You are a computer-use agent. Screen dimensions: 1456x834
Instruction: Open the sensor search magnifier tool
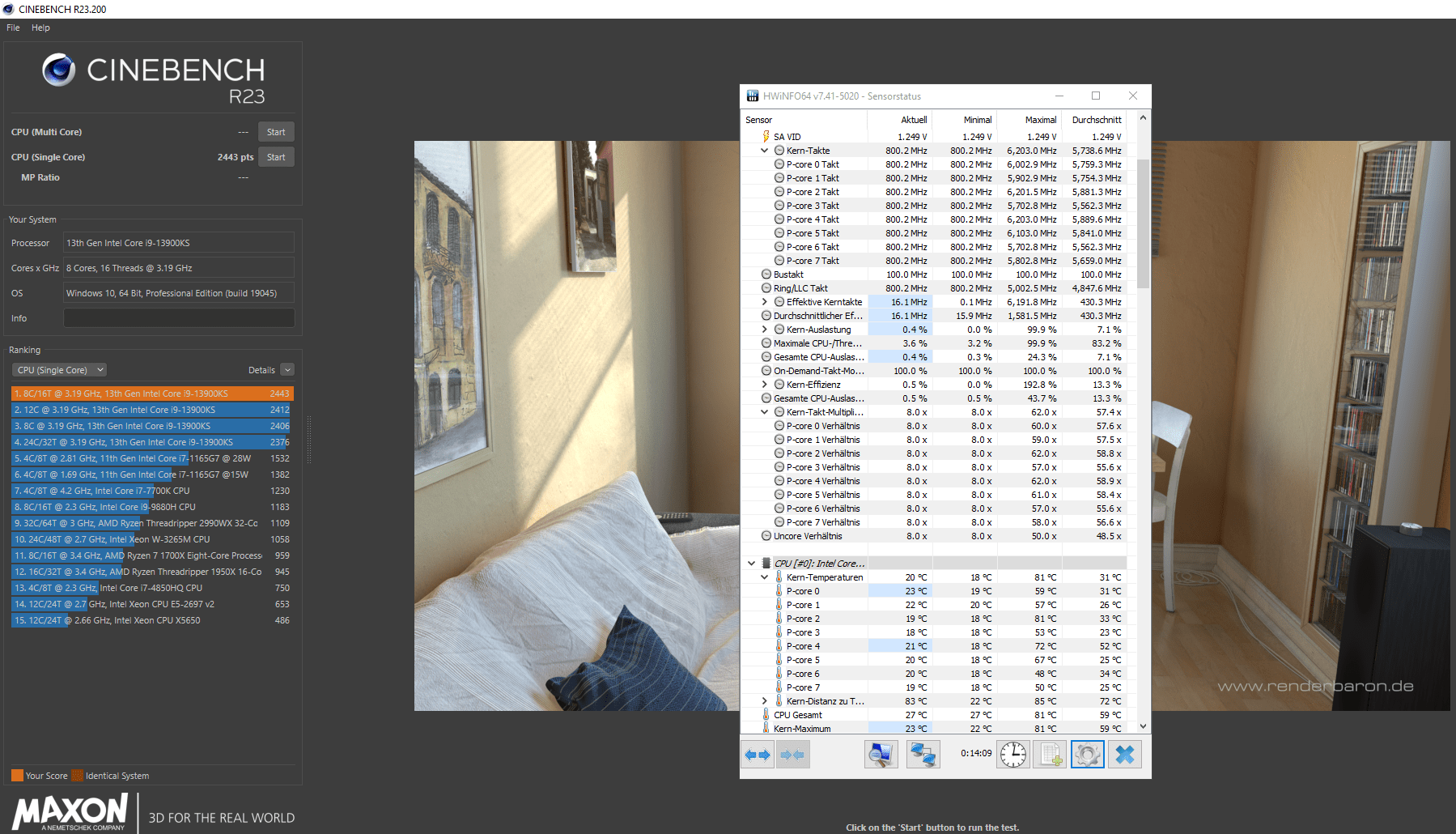click(x=881, y=755)
